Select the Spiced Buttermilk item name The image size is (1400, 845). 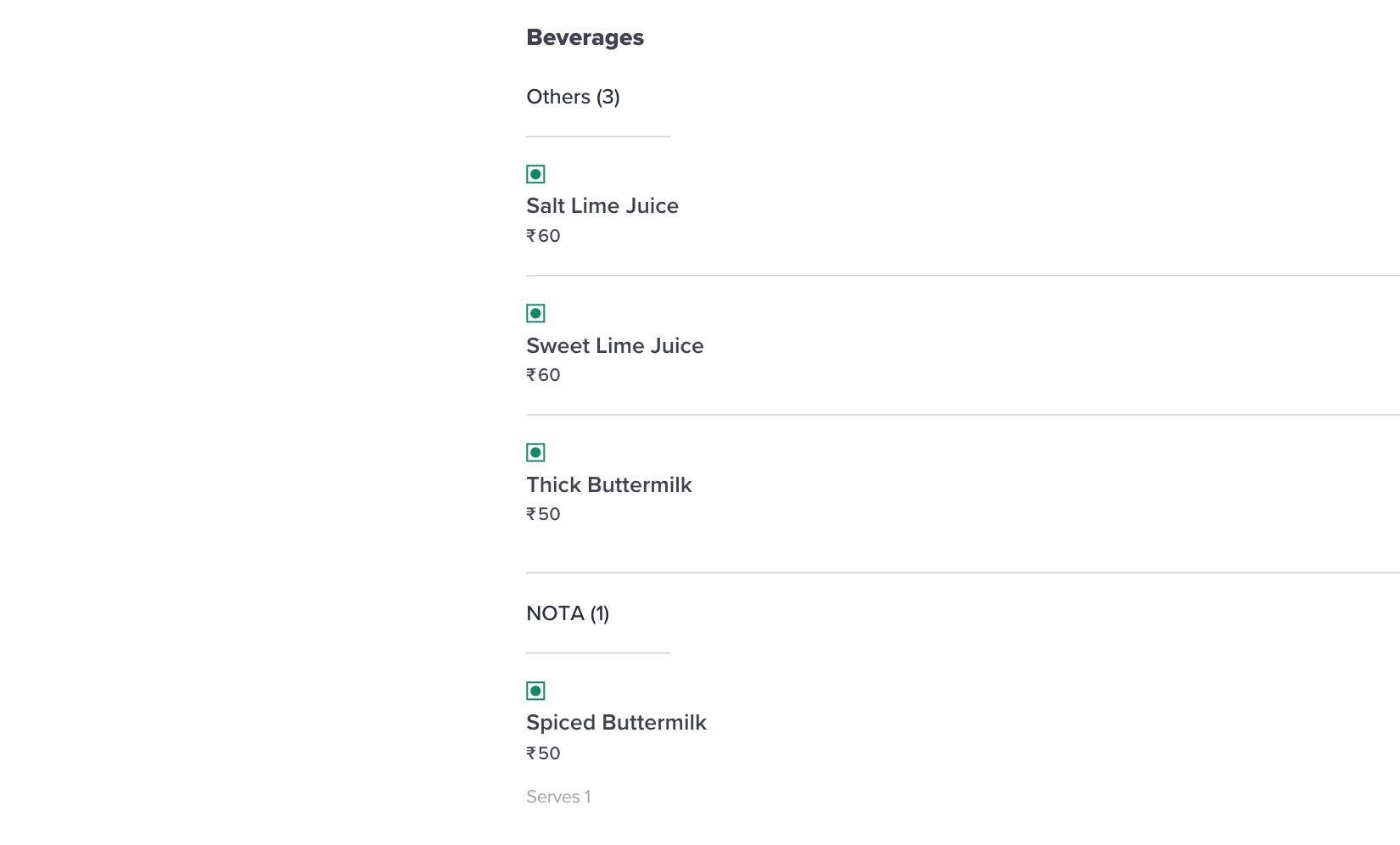click(x=616, y=723)
